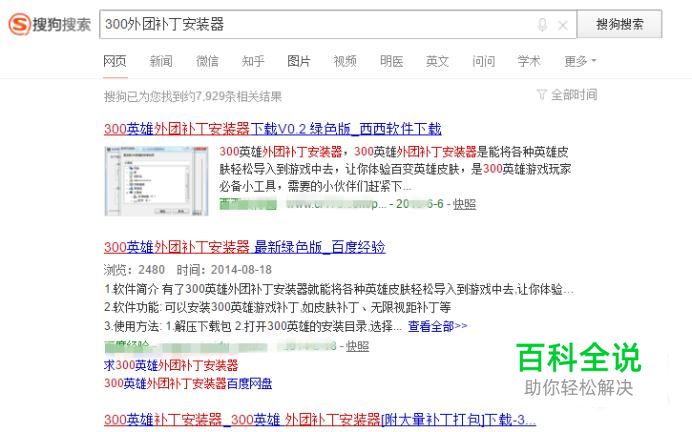Click the text 浏览: 2480

click(134, 270)
